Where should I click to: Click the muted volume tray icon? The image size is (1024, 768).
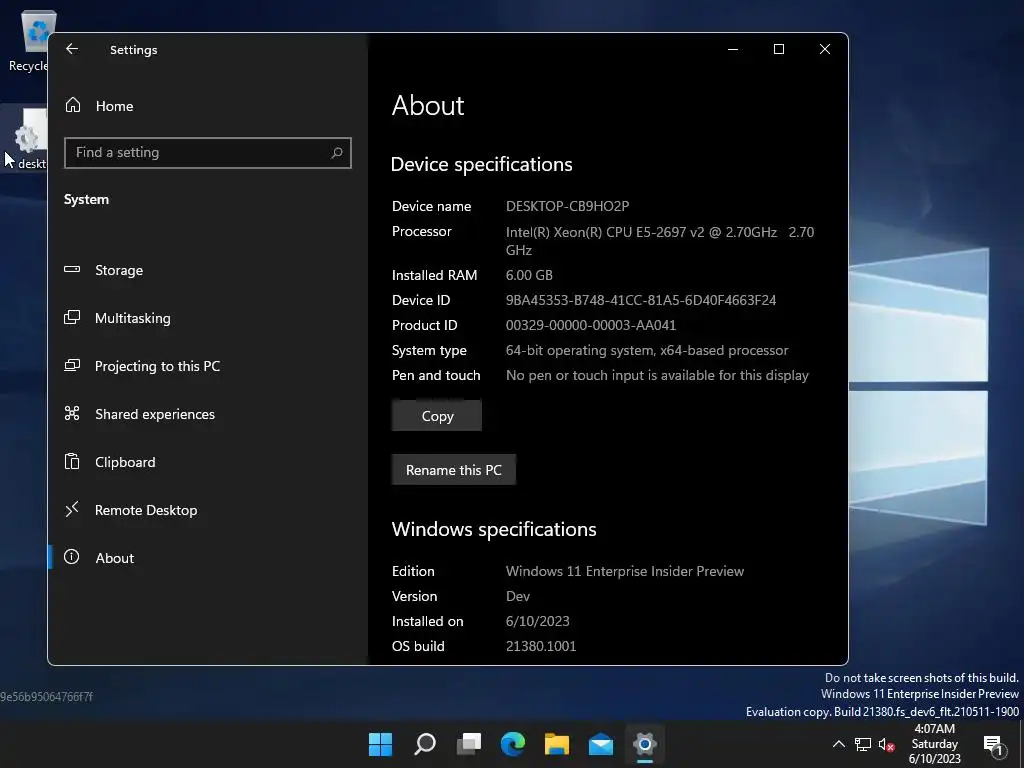pyautogui.click(x=886, y=744)
